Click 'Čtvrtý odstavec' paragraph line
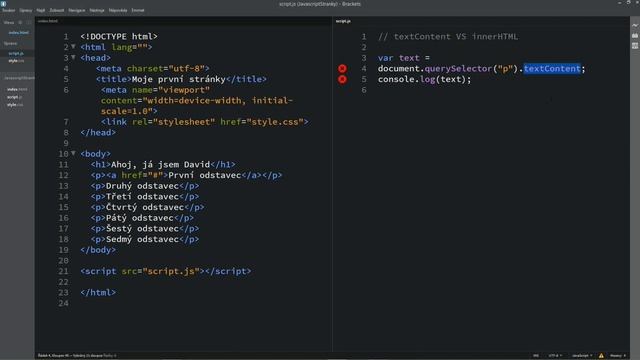The width and height of the screenshot is (640, 360). pos(147,207)
